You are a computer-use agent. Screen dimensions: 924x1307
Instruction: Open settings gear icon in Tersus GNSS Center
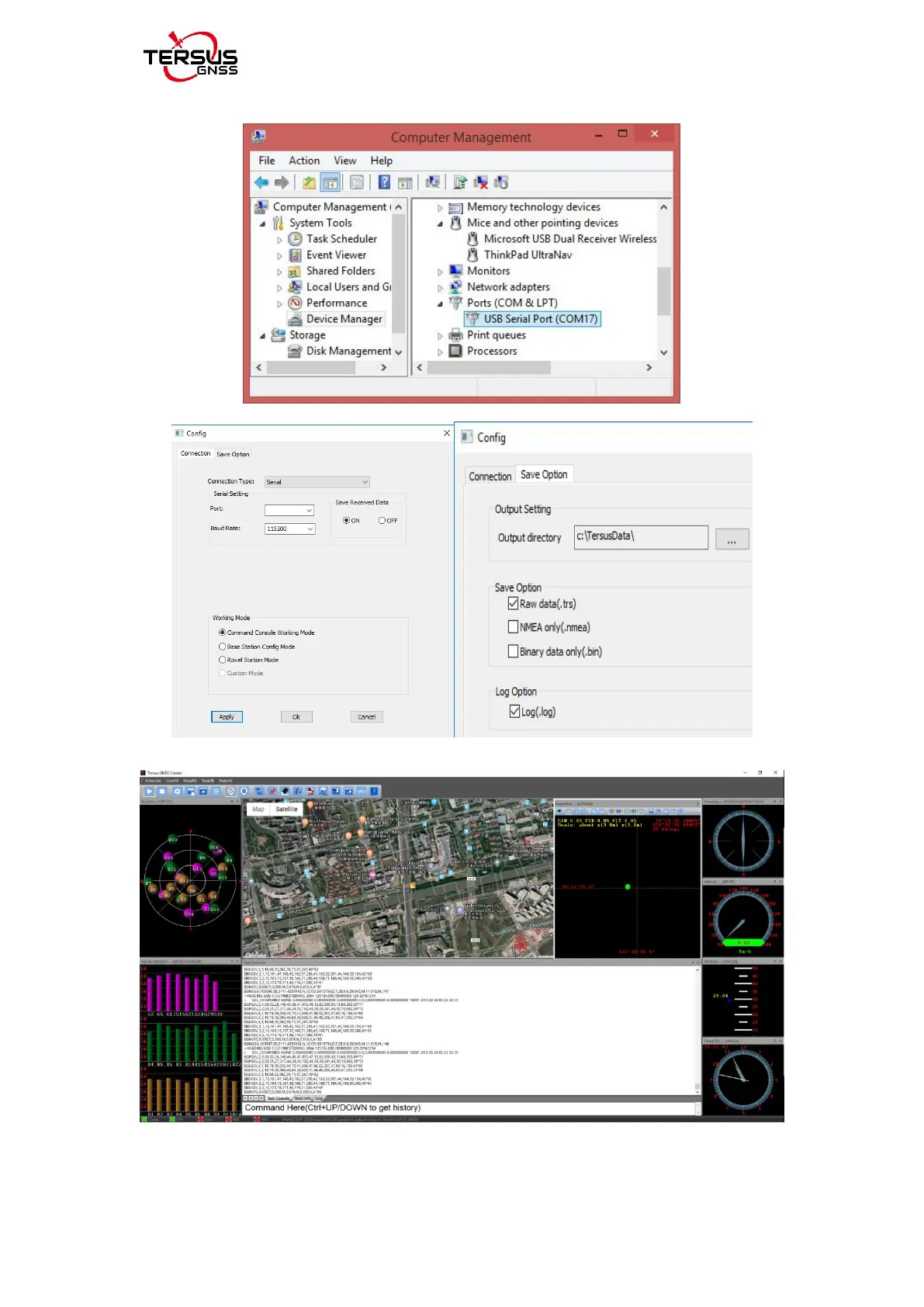click(x=177, y=792)
